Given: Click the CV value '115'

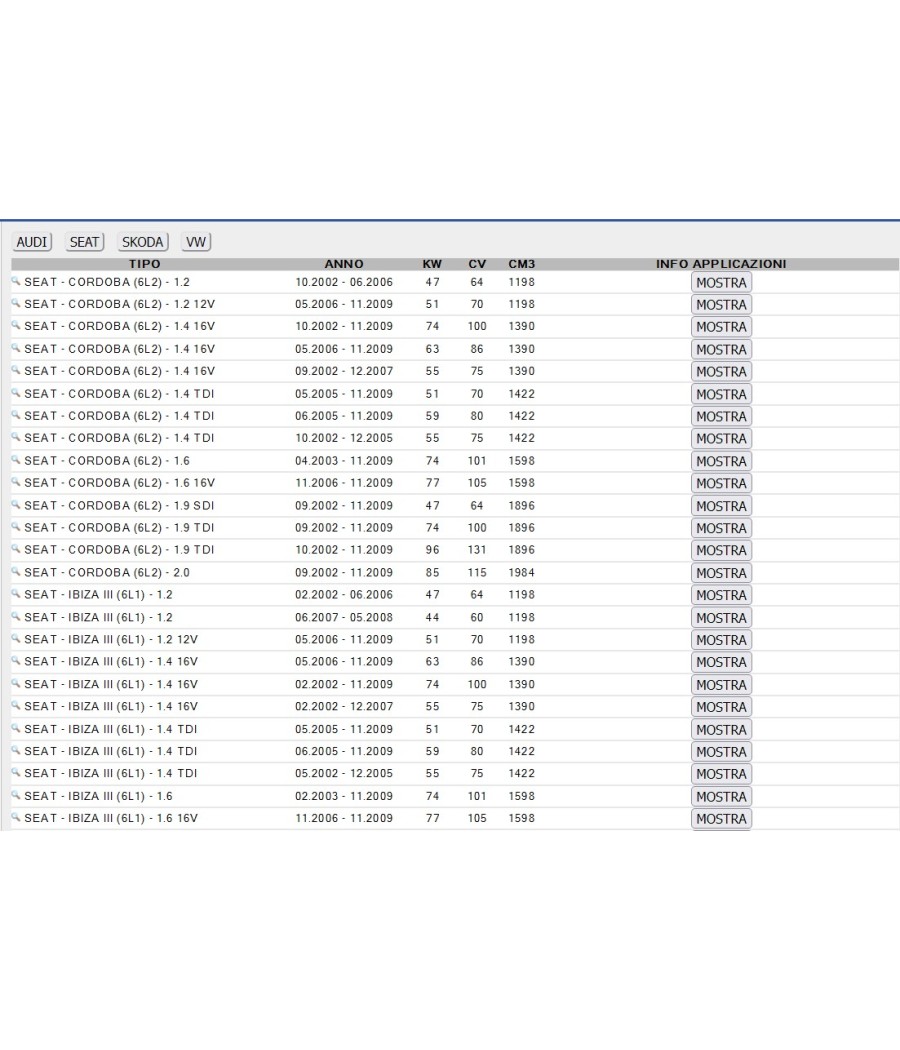Looking at the screenshot, I should [477, 573].
